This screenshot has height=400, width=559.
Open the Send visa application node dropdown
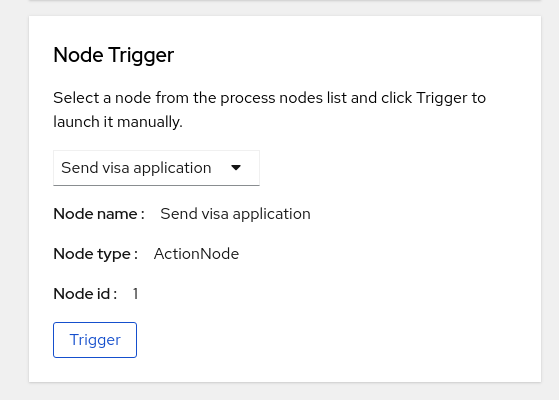coord(156,168)
